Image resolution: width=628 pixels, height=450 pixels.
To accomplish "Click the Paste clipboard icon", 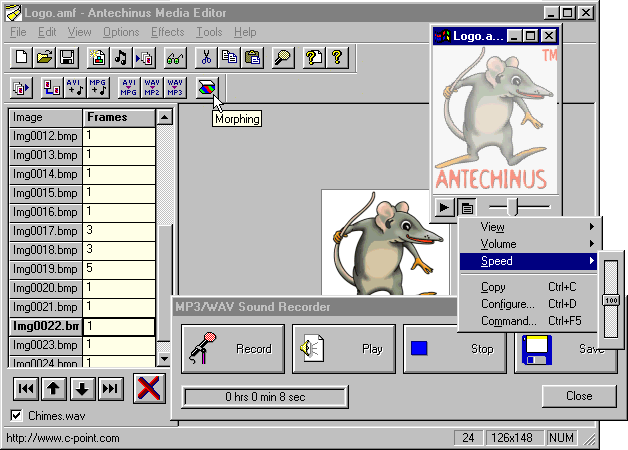I will [252, 57].
